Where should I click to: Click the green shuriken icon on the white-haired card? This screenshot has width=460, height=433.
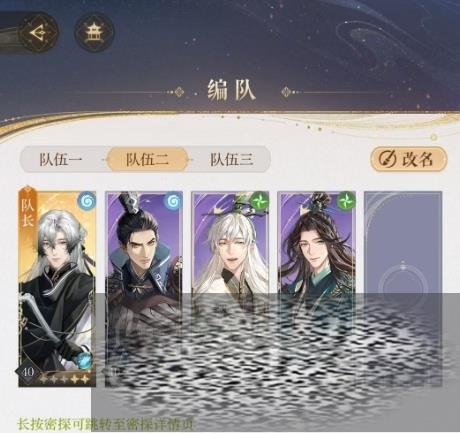click(260, 201)
